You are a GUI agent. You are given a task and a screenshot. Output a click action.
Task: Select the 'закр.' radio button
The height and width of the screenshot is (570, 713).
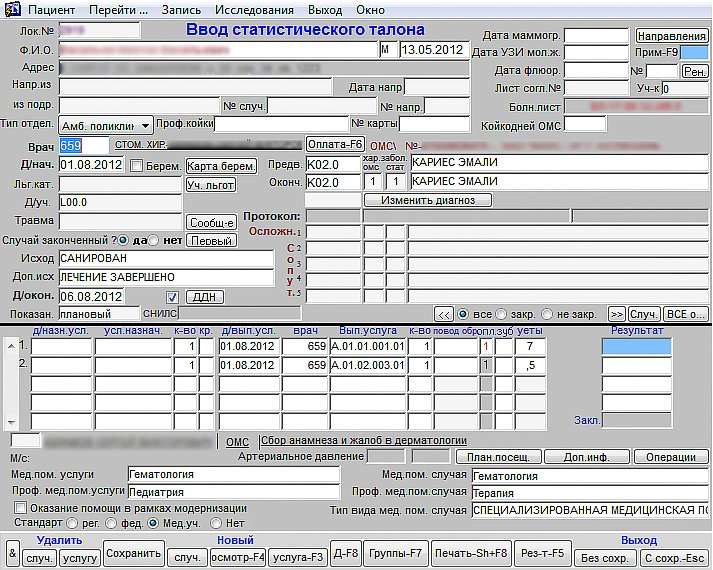[501, 314]
